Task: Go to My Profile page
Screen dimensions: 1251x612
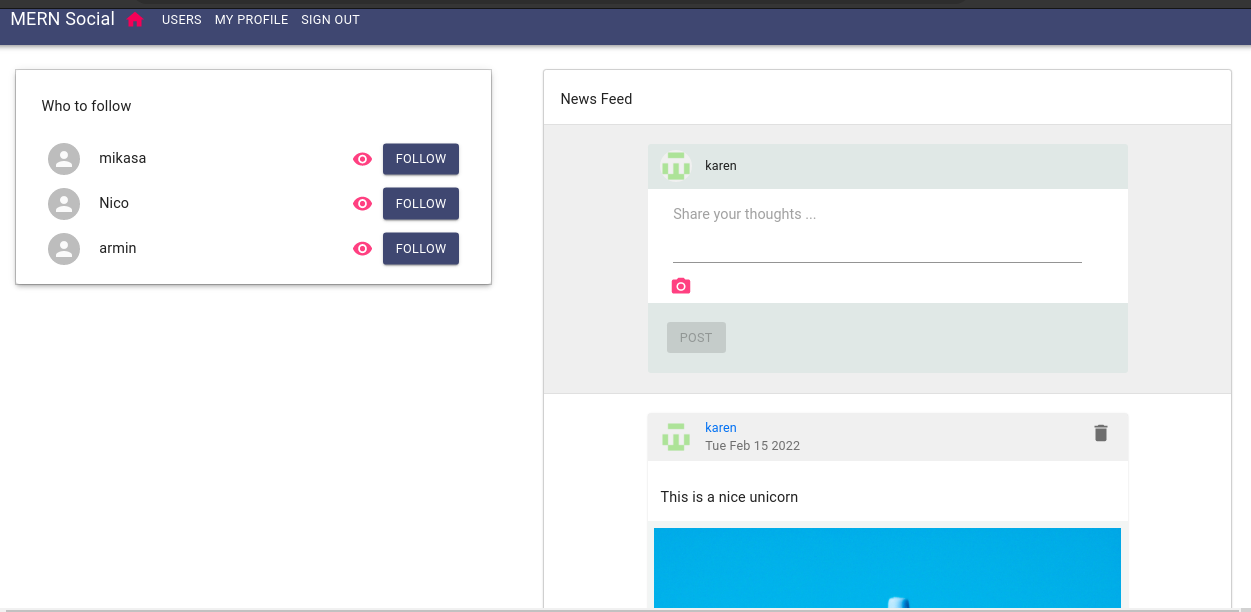Action: [251, 20]
